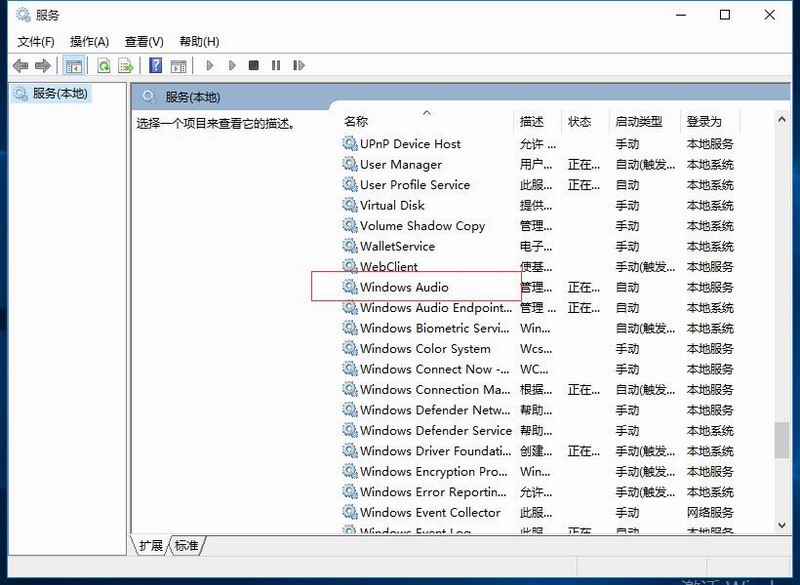Click the Export List toolbar icon
This screenshot has width=800, height=585.
click(126, 65)
